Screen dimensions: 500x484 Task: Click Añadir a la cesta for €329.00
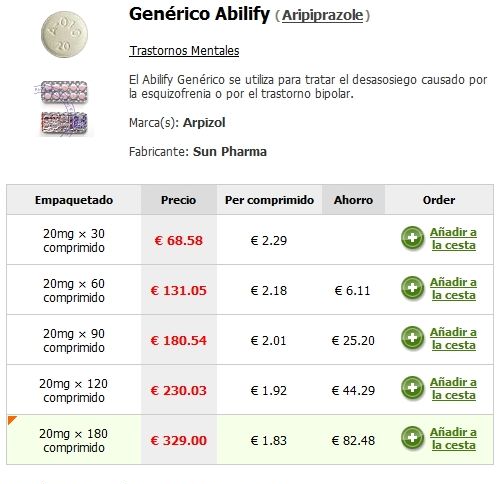point(453,438)
